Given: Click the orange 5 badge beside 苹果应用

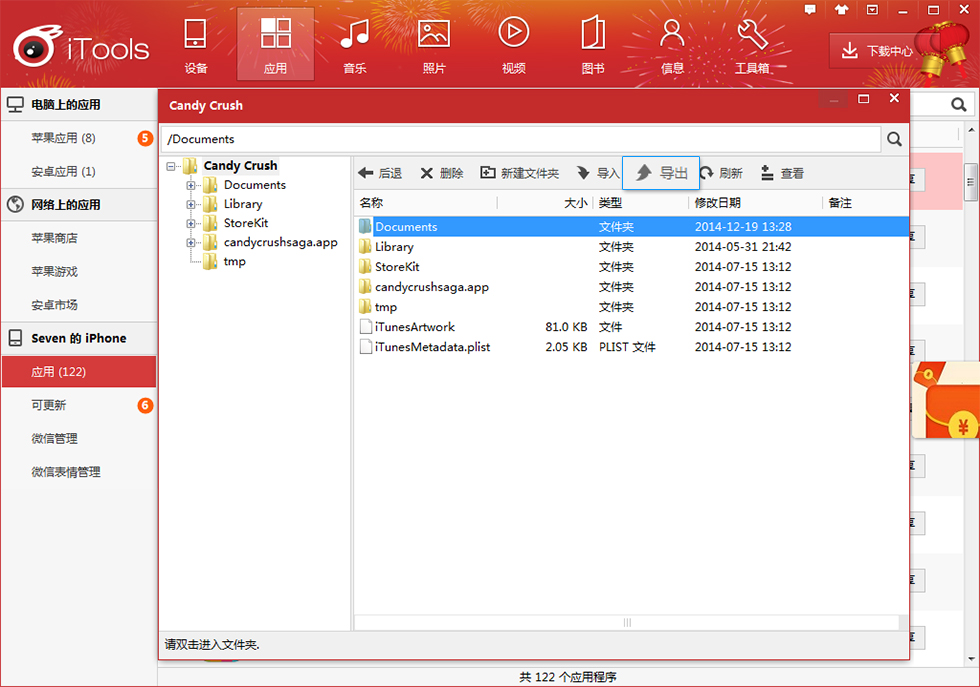Looking at the screenshot, I should (145, 138).
